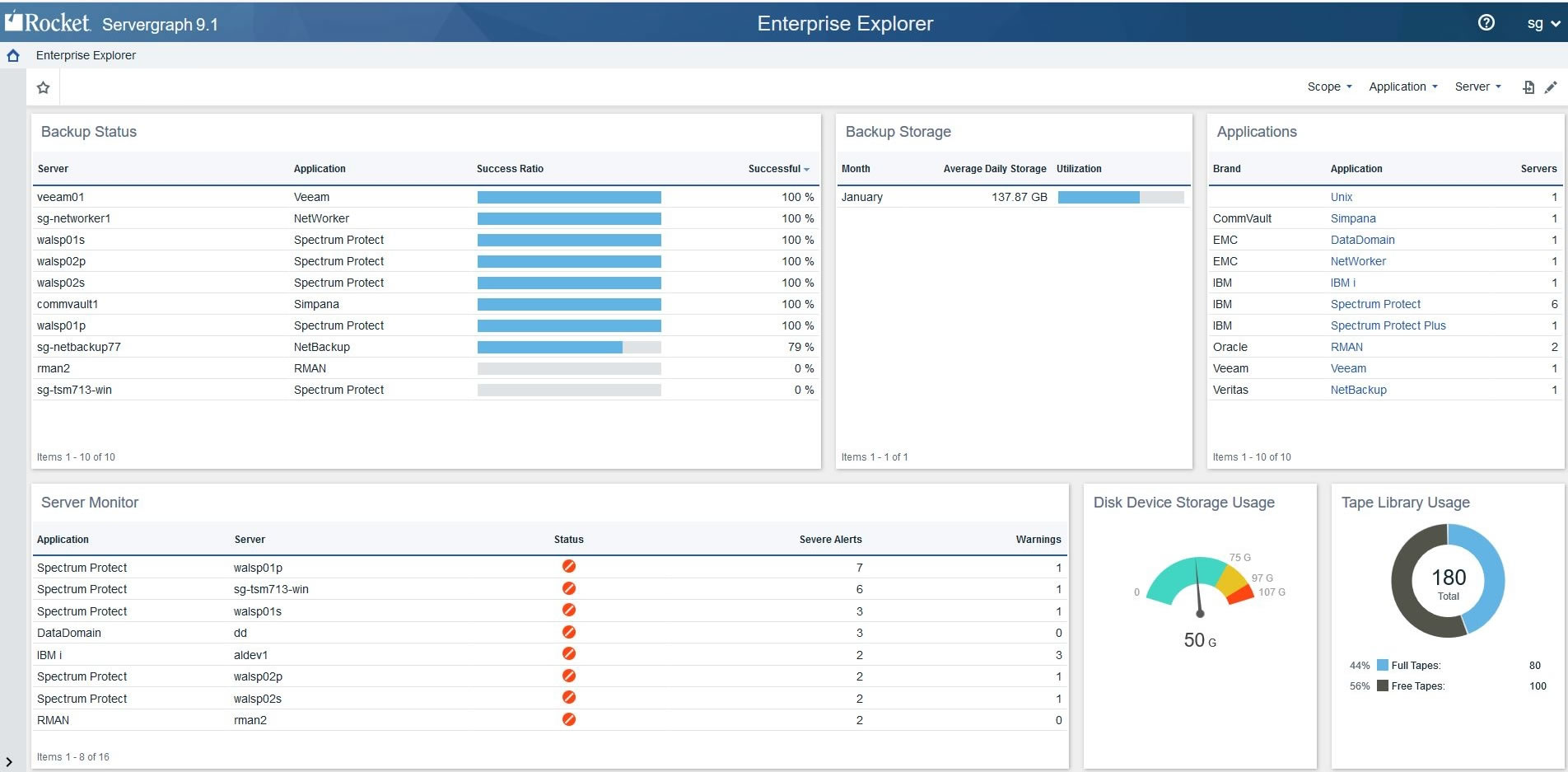This screenshot has height=772, width=1568.
Task: Select the sg-networker1 server row
Action: click(x=426, y=218)
